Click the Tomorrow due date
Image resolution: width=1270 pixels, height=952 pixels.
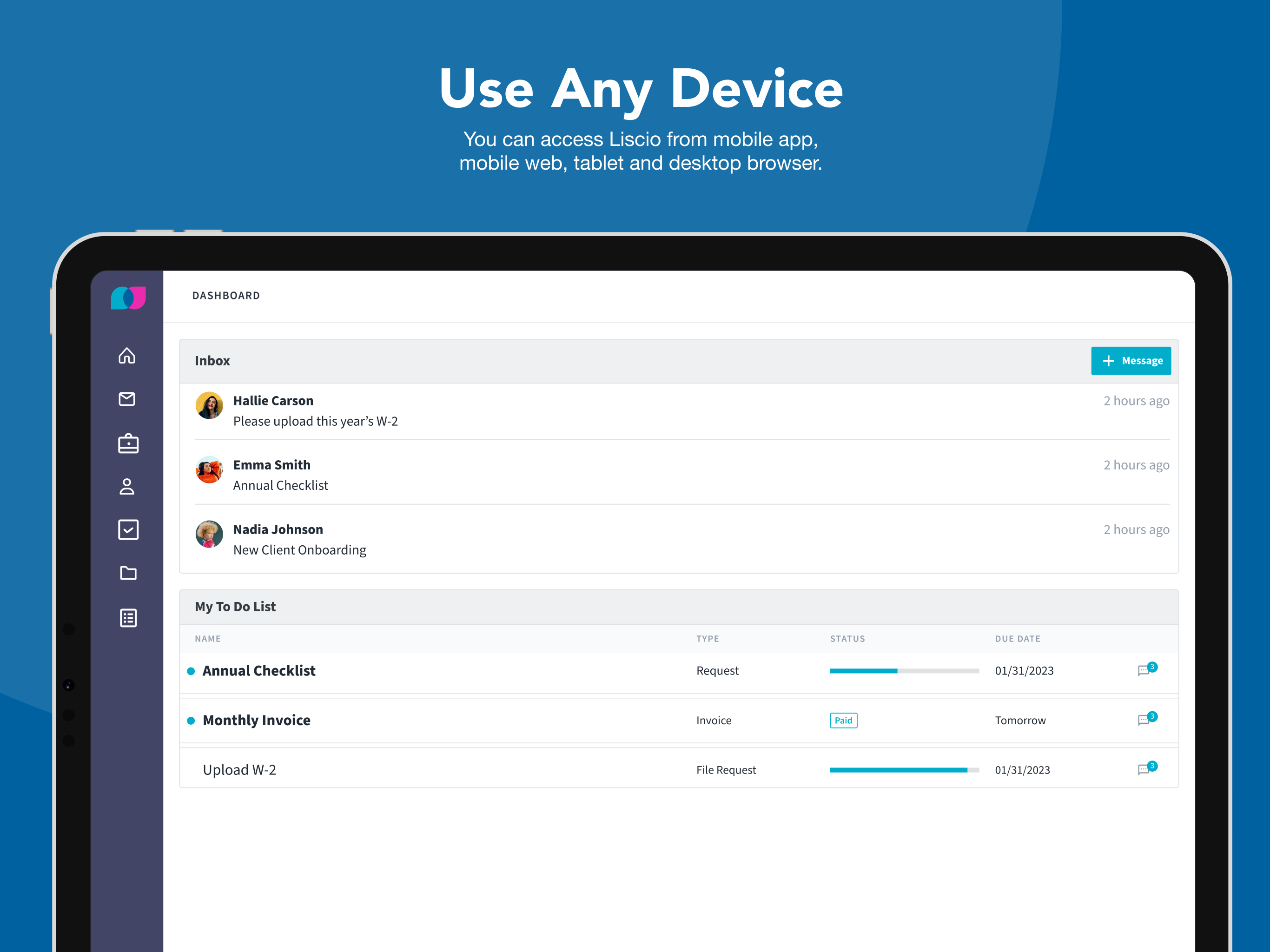tap(1020, 721)
